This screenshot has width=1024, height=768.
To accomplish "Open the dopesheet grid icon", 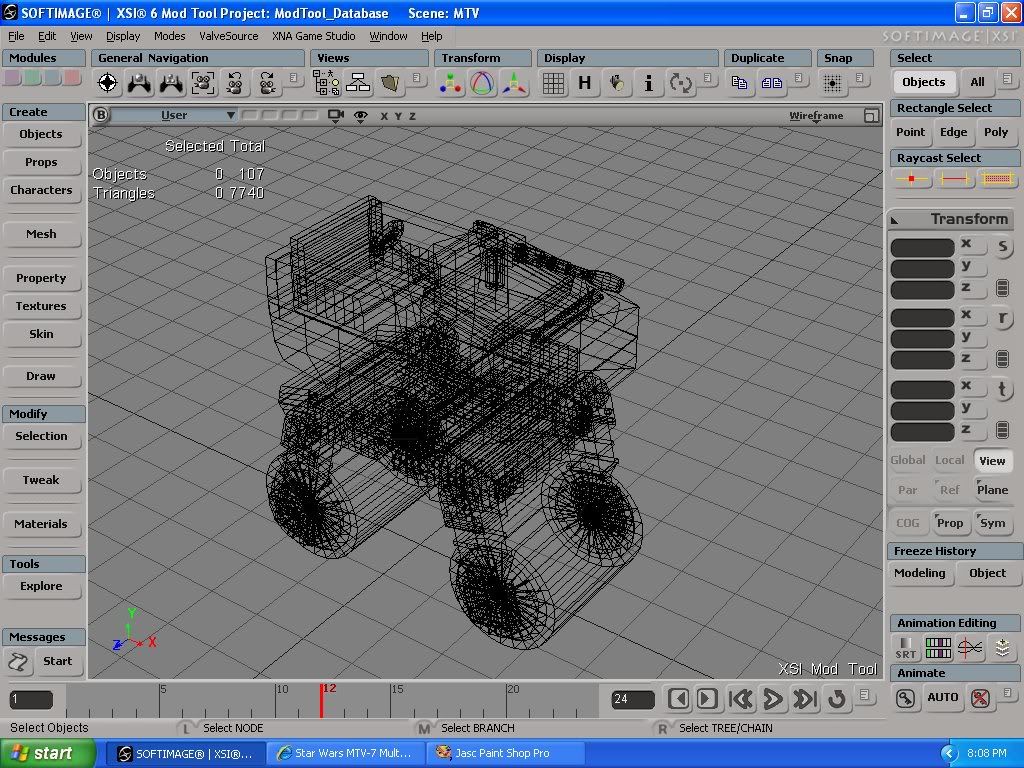I will pos(938,648).
